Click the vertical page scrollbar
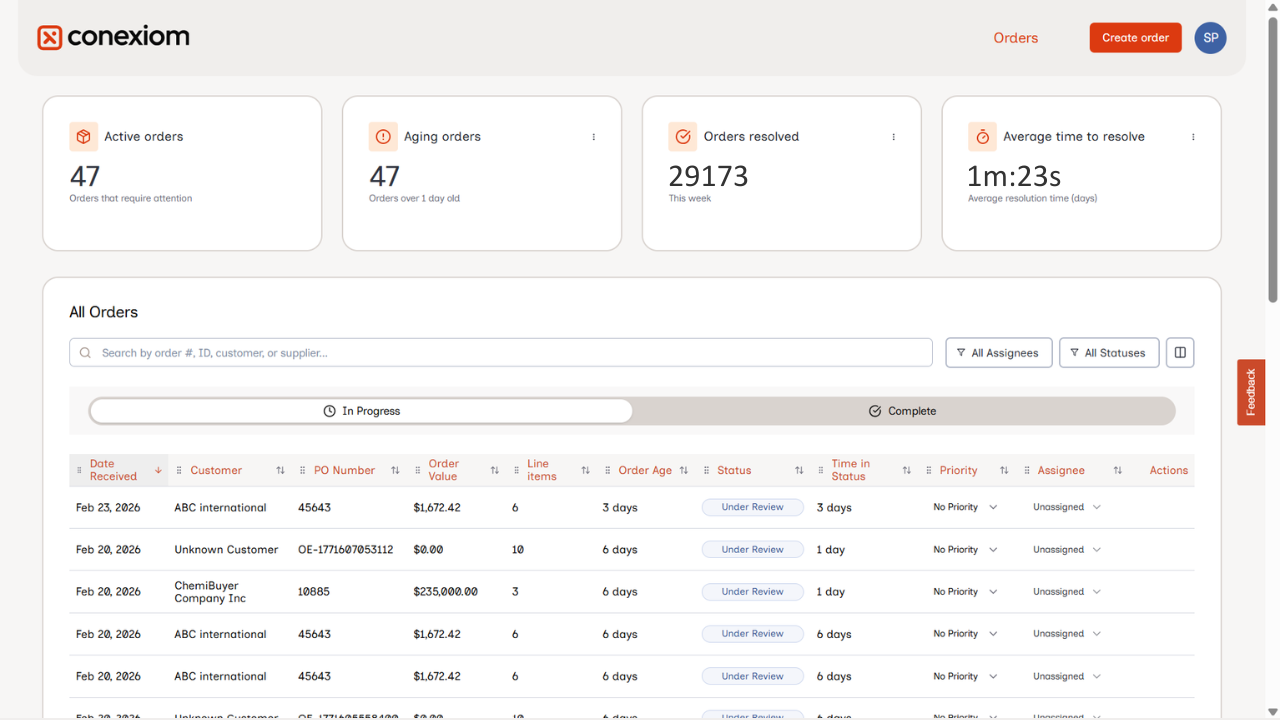Viewport: 1280px width, 720px height. tap(1273, 160)
